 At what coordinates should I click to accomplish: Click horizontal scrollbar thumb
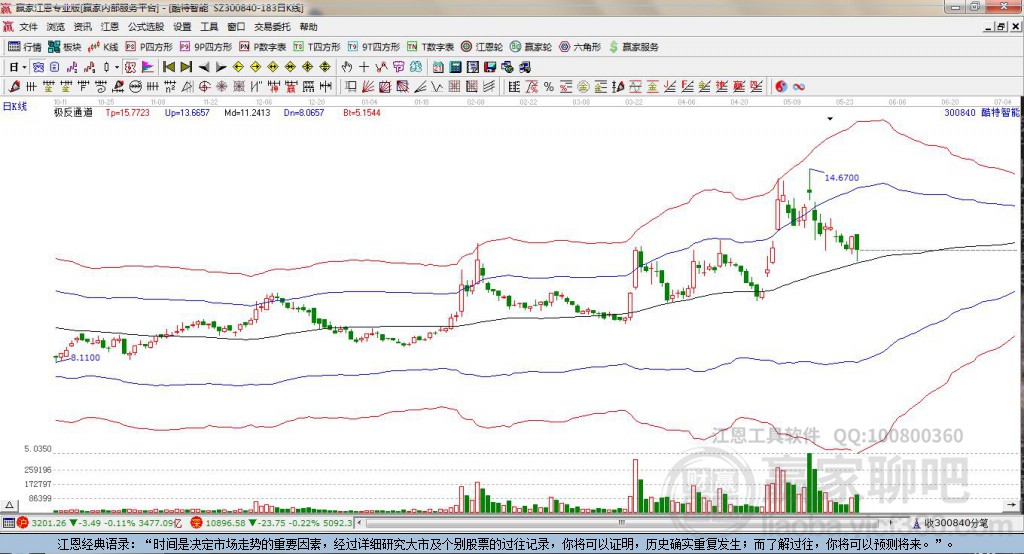pyautogui.click(x=622, y=523)
